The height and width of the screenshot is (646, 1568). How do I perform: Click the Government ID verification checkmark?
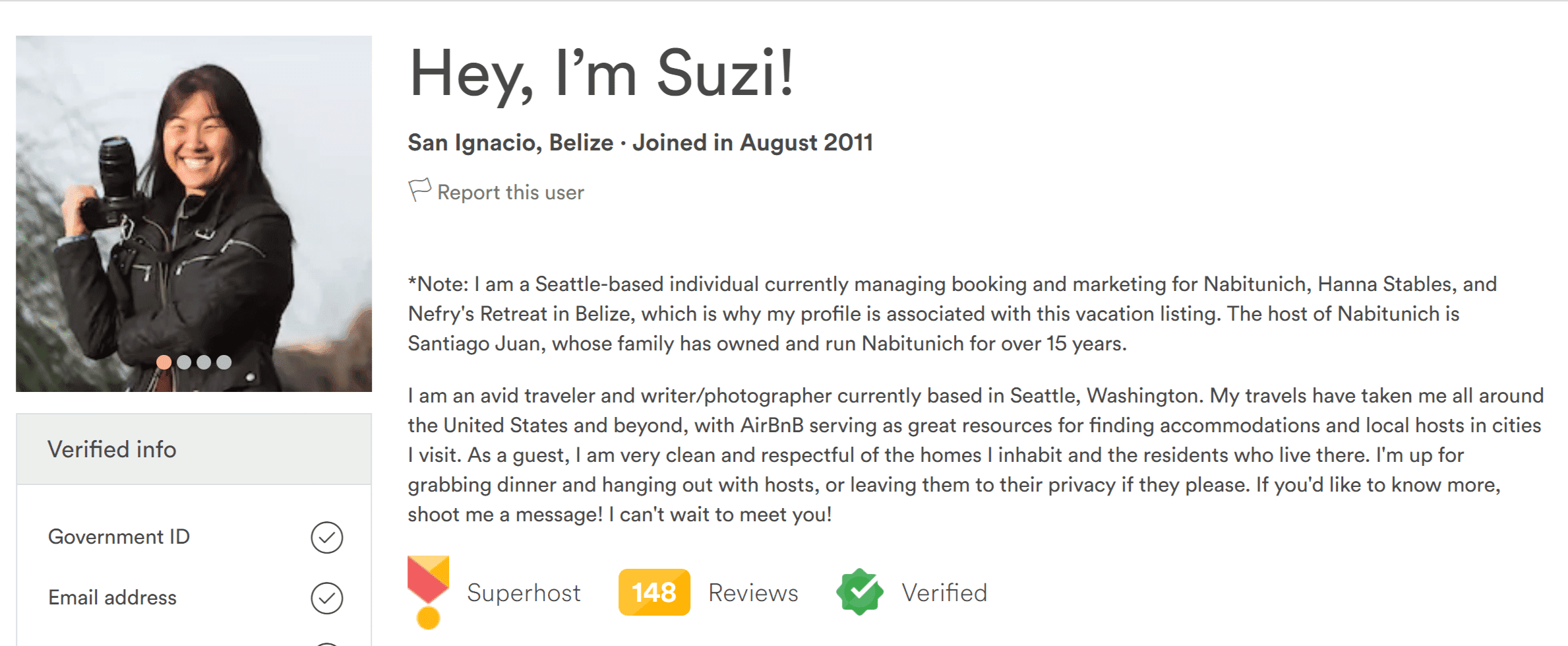(326, 536)
